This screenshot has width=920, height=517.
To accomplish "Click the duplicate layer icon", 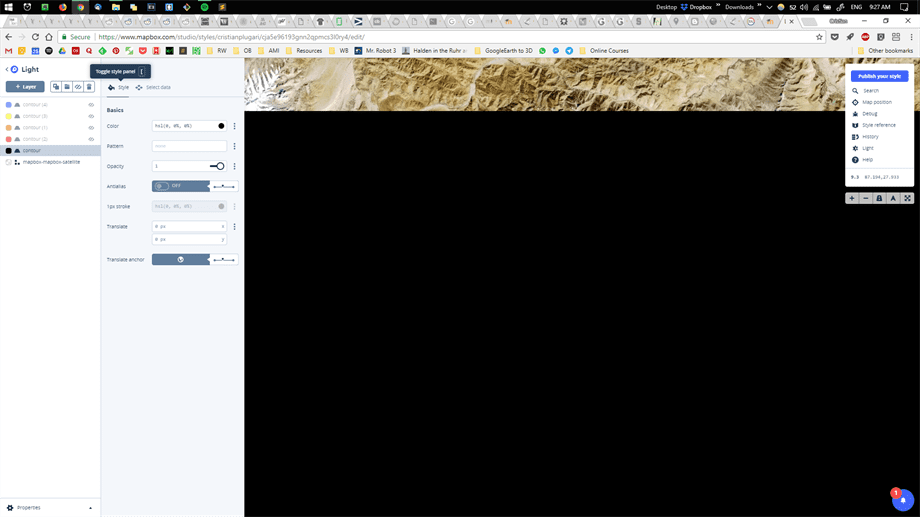I will coord(56,87).
